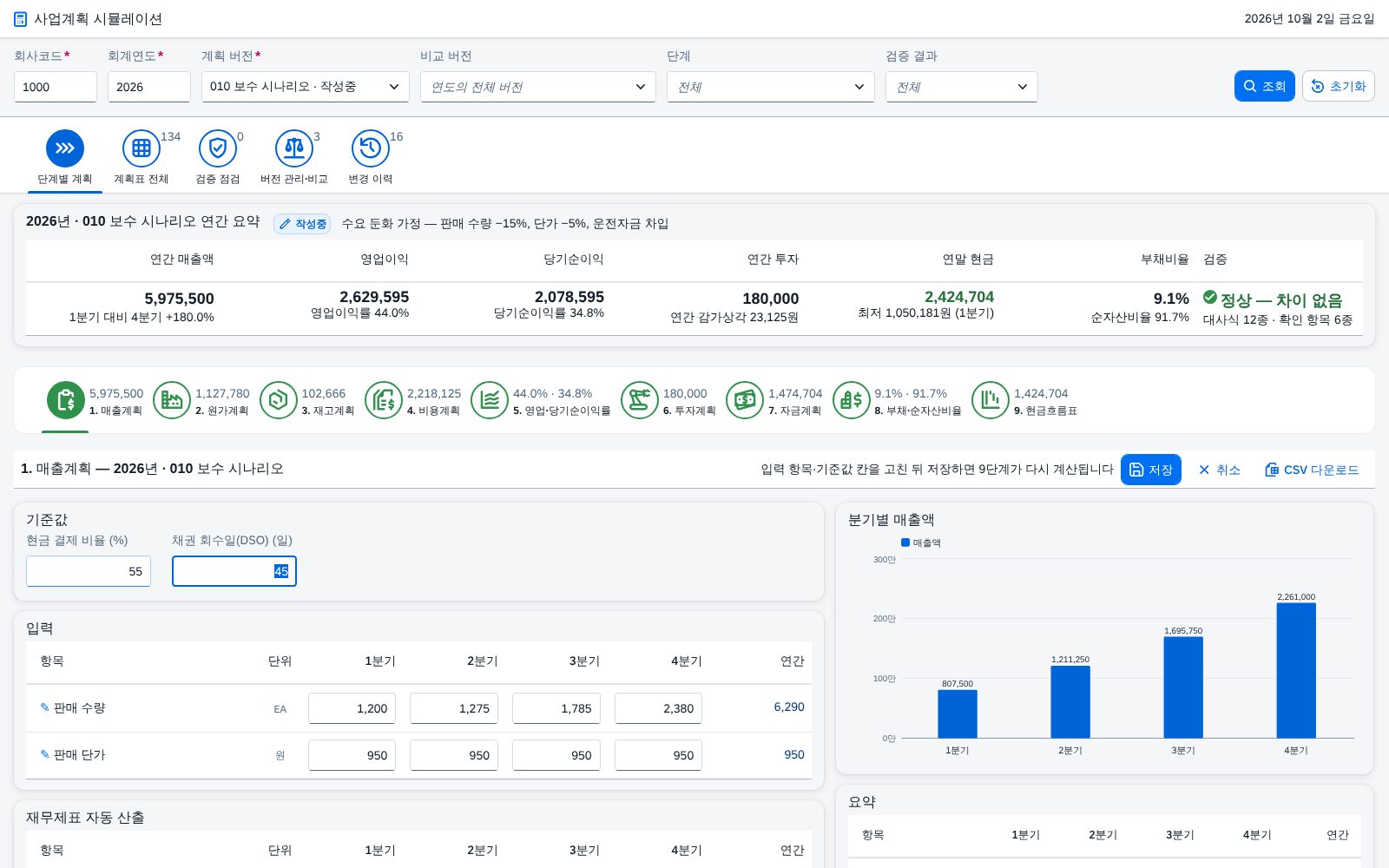Select step 5. 영업·당기순이익률 chart icon
The height and width of the screenshot is (868, 1389).
coord(490,400)
